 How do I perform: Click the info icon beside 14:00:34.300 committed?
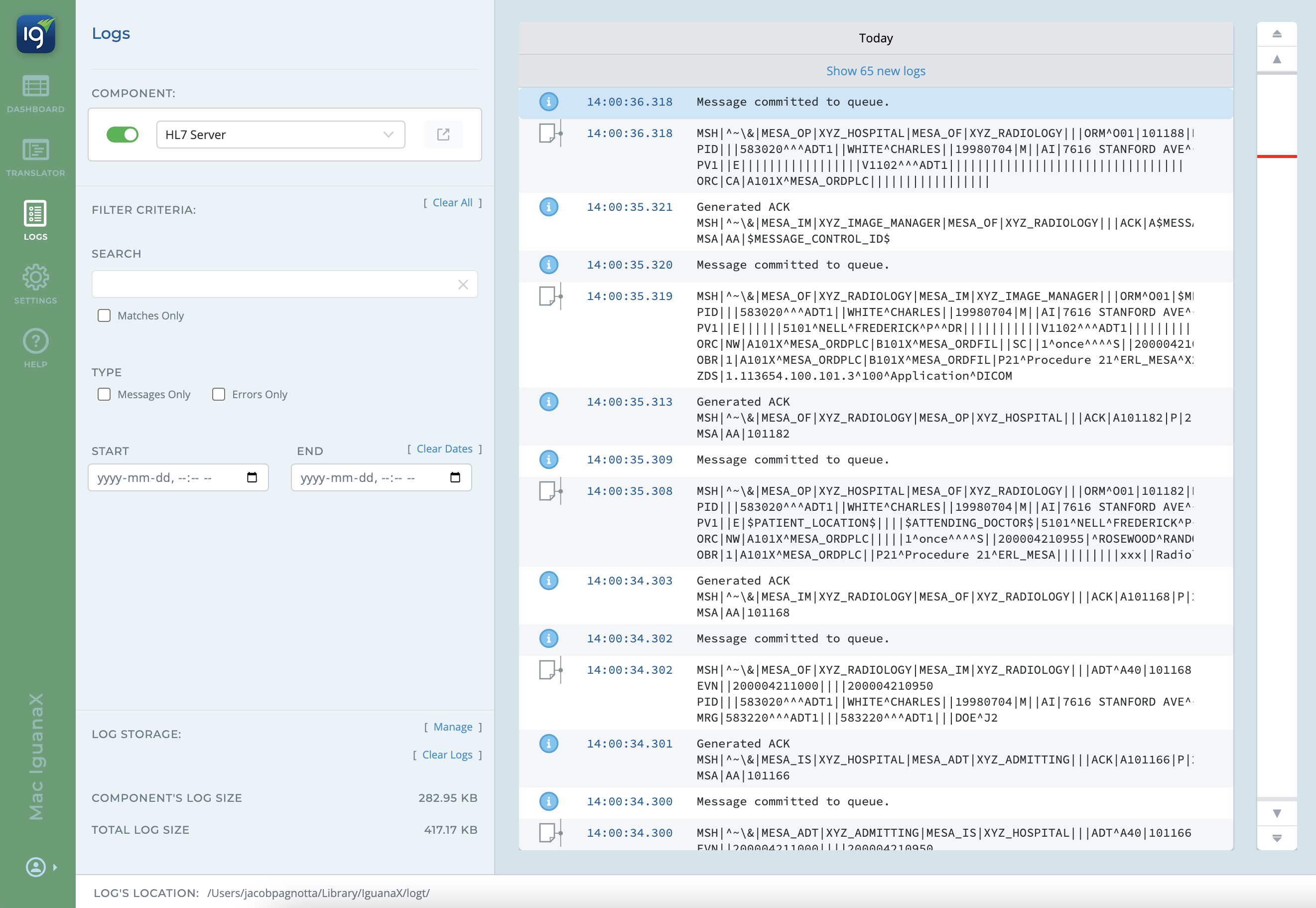coord(548,802)
